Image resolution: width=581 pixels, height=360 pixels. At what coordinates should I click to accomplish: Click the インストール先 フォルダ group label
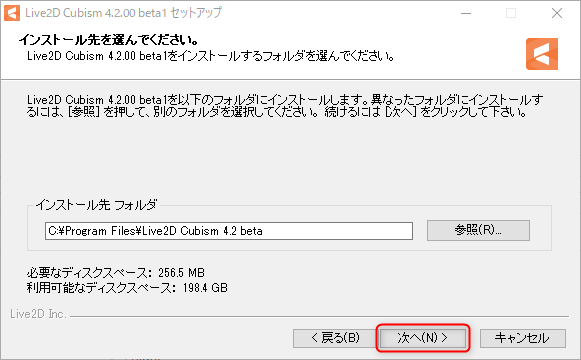point(96,204)
